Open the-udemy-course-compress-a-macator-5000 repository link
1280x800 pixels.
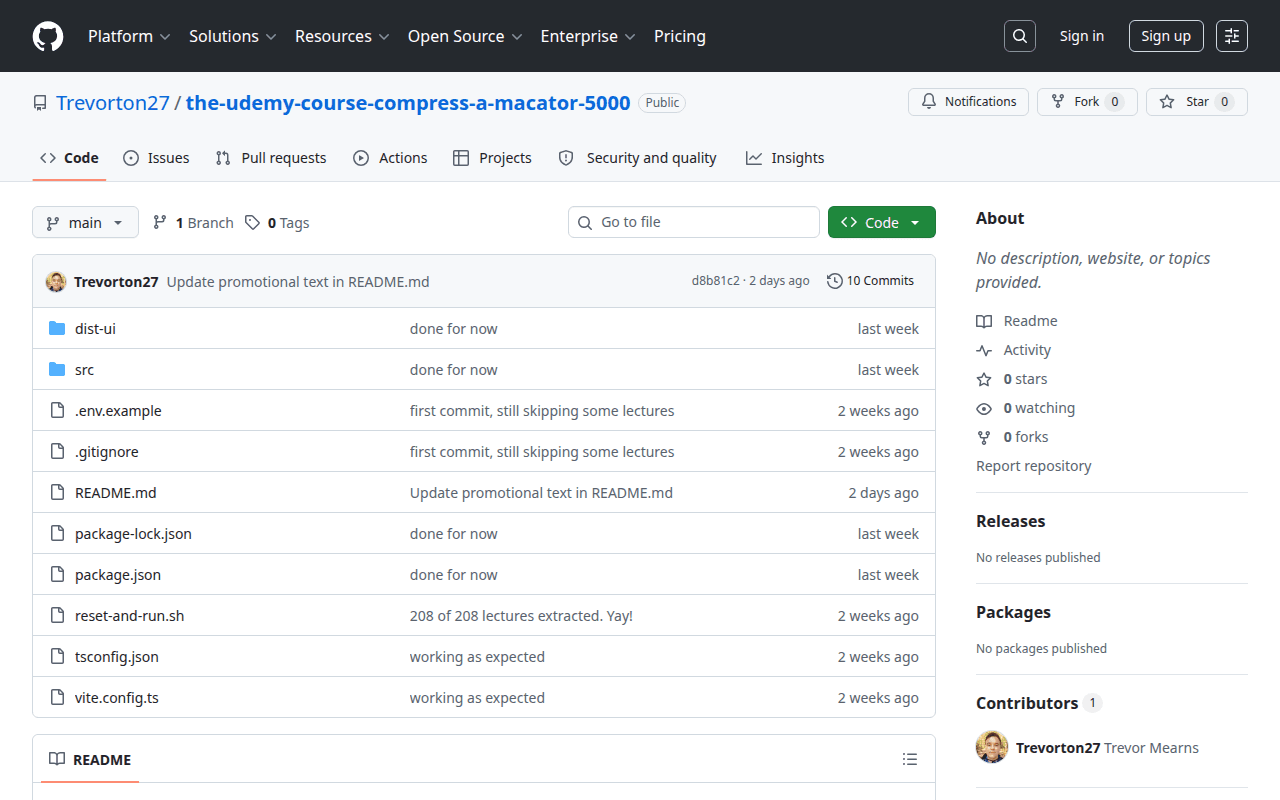tap(408, 103)
